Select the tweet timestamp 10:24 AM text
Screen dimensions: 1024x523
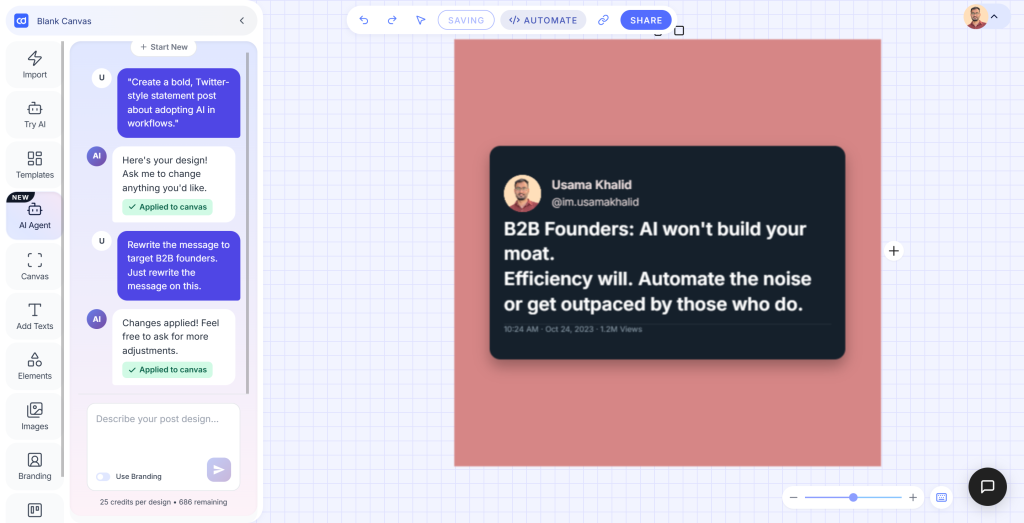(573, 329)
